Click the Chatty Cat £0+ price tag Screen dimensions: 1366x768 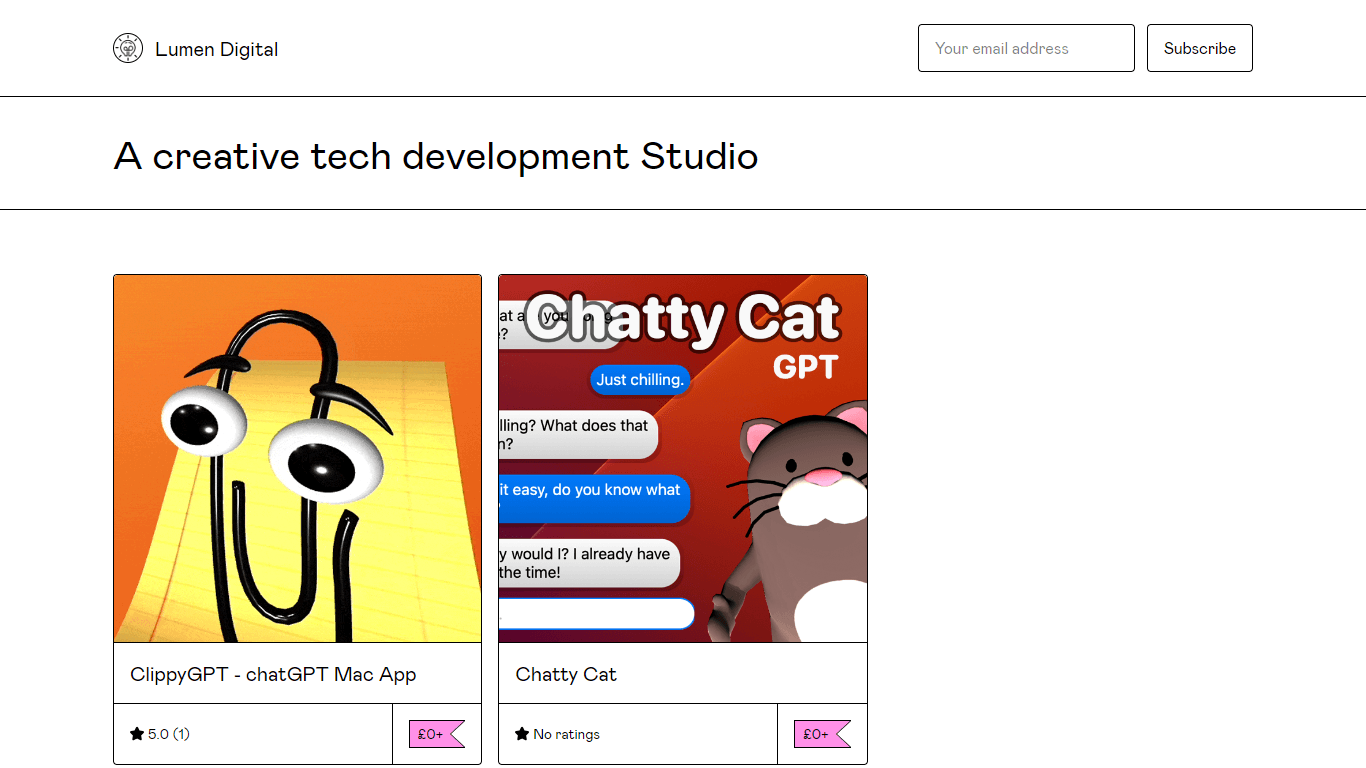pos(822,734)
